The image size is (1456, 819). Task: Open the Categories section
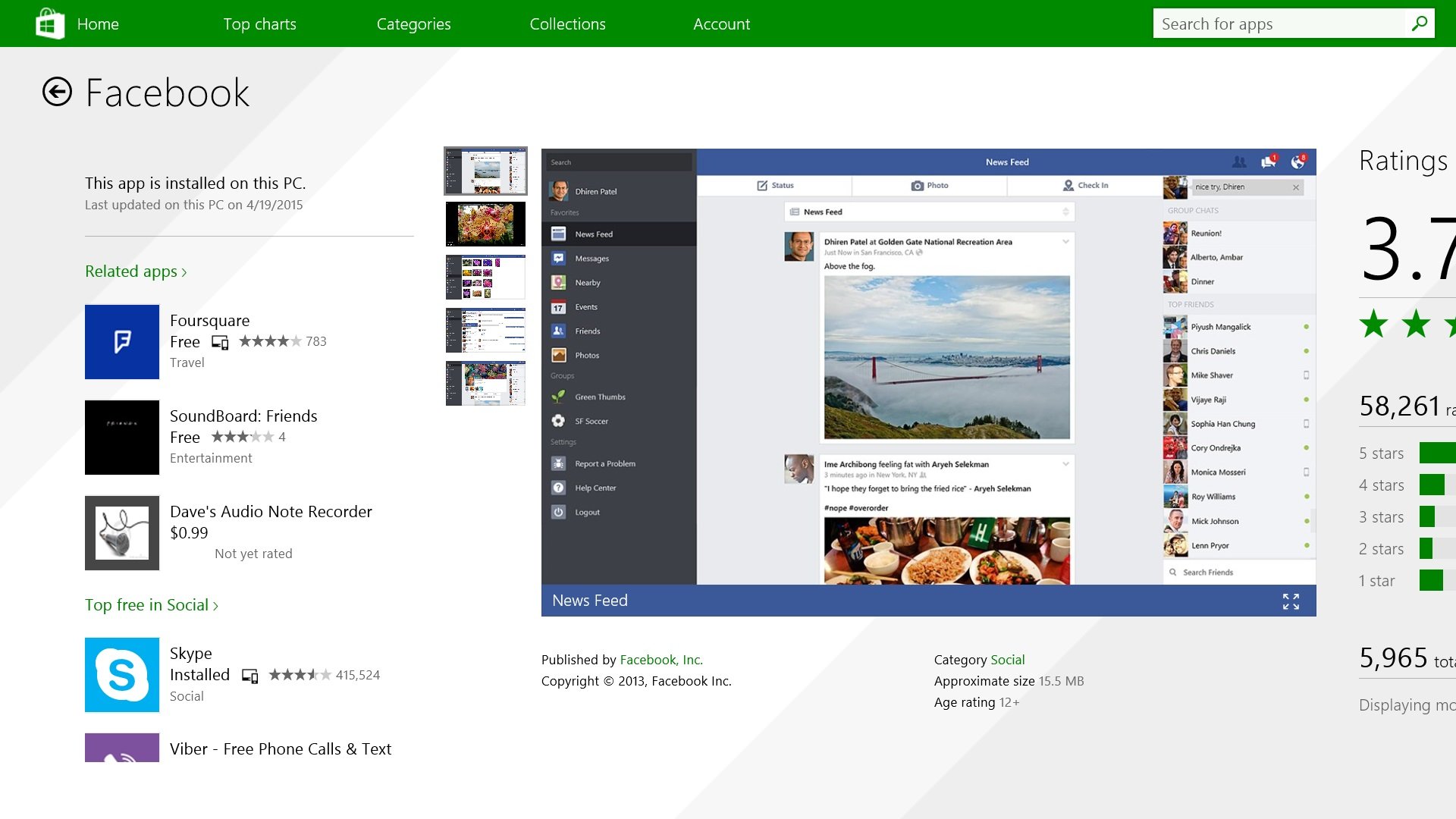coord(413,24)
